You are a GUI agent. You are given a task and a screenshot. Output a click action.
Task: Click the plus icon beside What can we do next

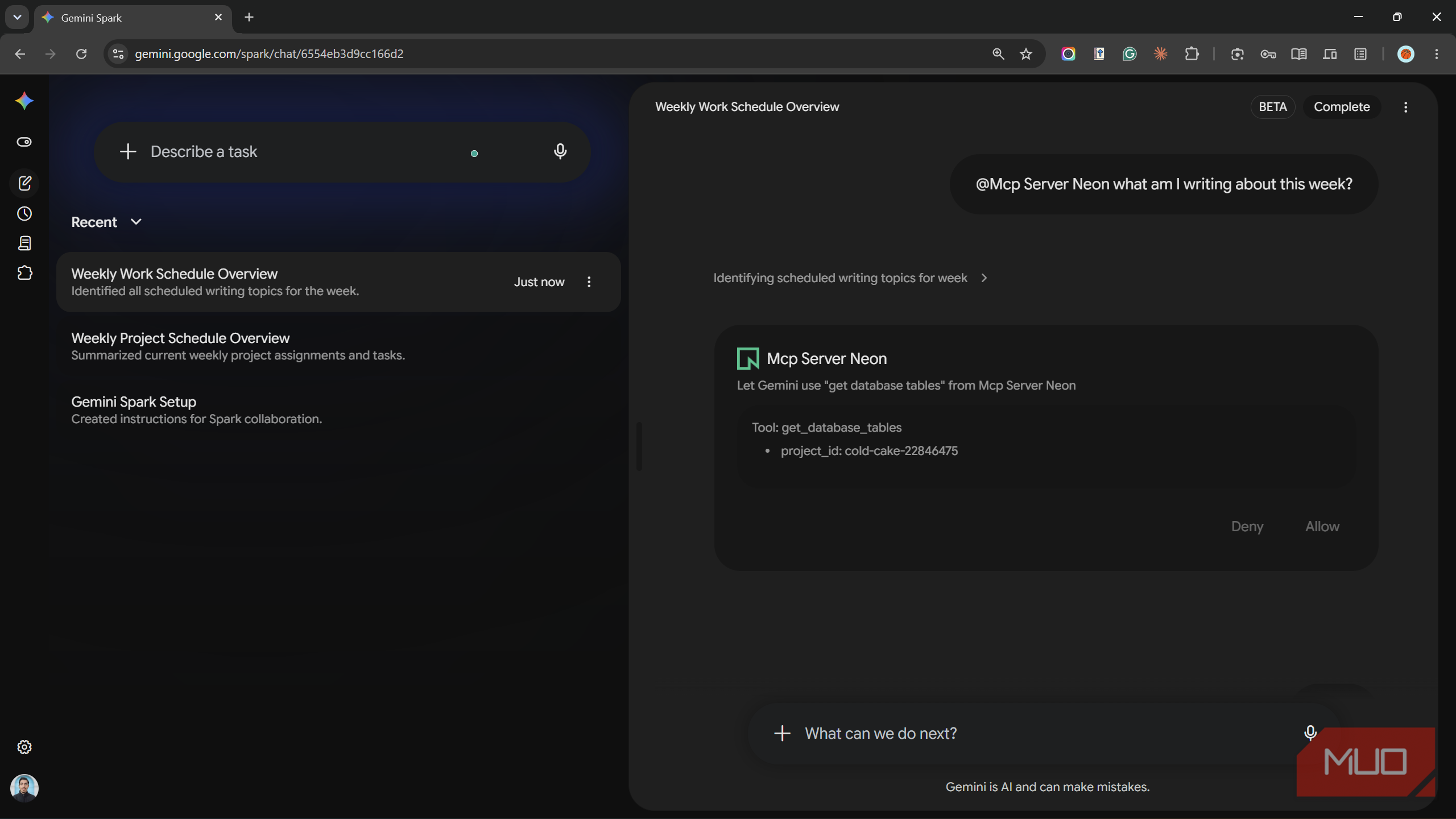783,733
